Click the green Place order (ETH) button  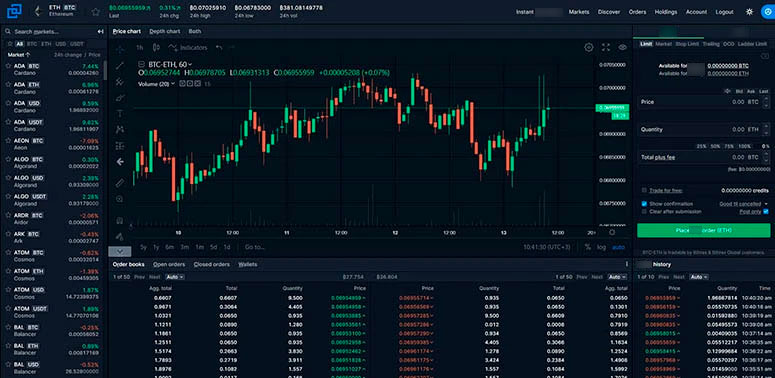703,230
